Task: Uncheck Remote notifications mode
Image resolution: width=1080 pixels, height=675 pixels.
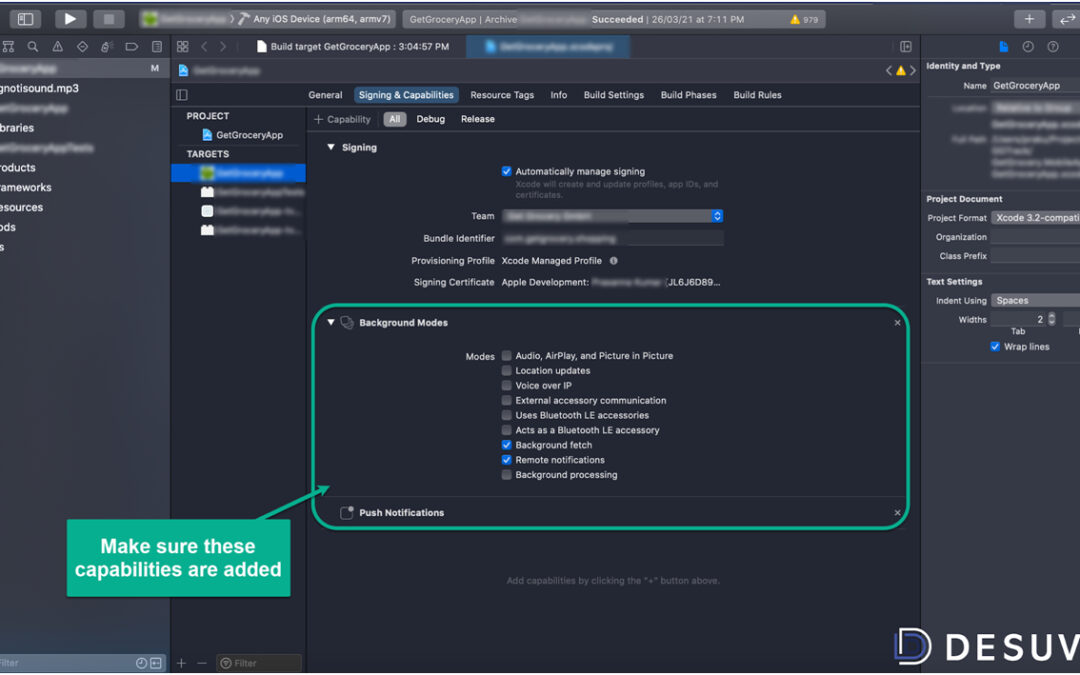Action: 506,460
